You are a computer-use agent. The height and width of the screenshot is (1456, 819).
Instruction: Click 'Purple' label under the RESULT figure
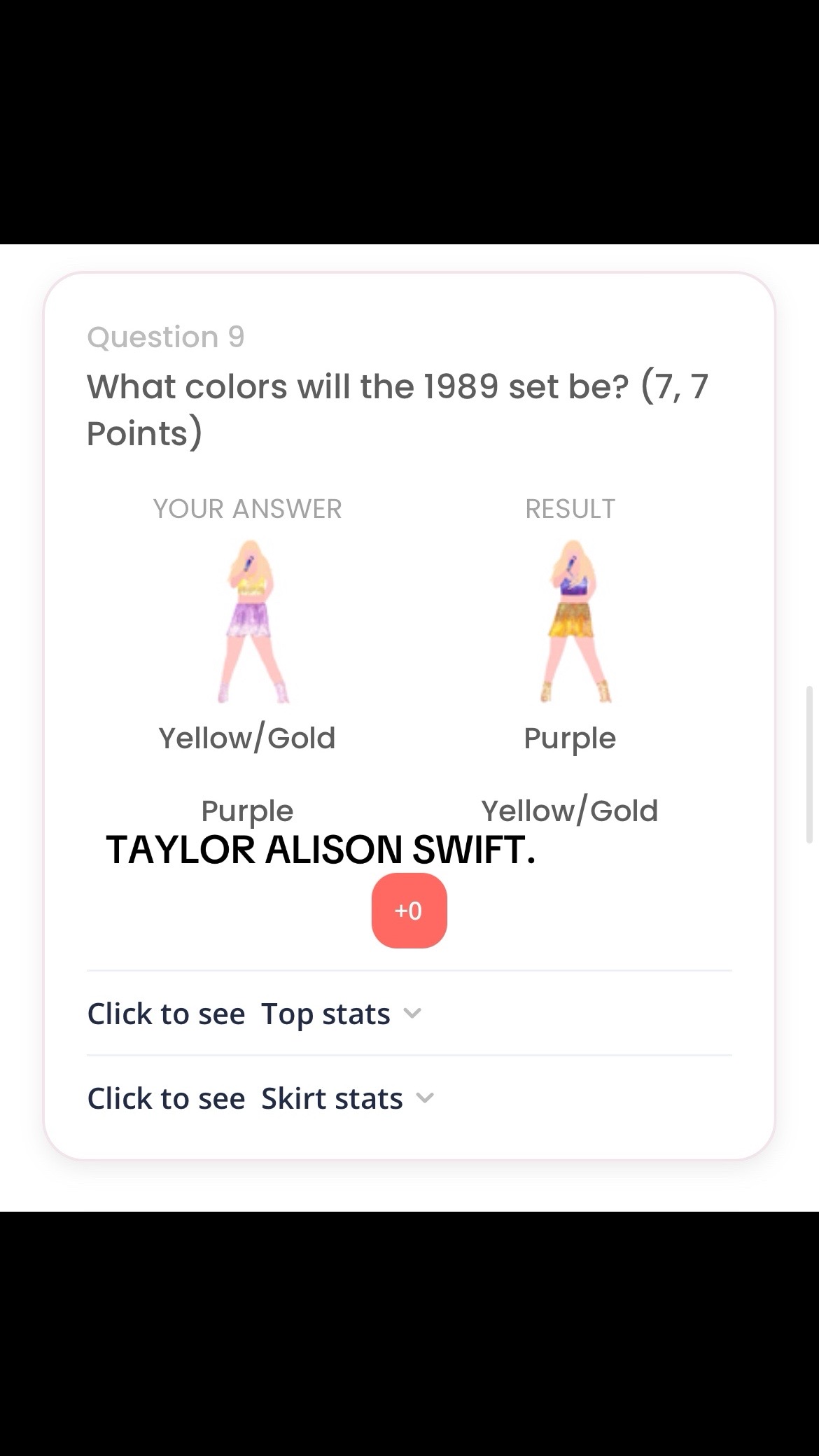point(570,738)
